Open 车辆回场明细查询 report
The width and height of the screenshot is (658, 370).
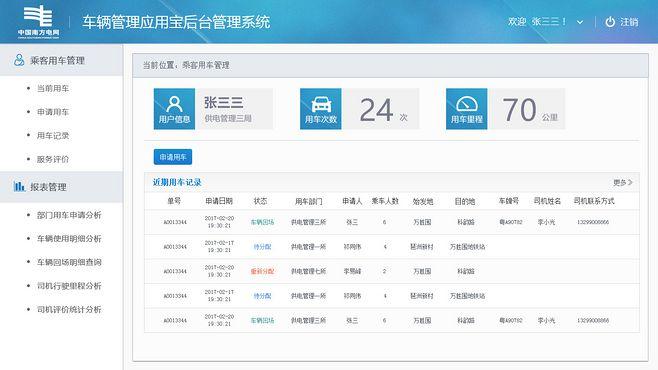point(69,262)
